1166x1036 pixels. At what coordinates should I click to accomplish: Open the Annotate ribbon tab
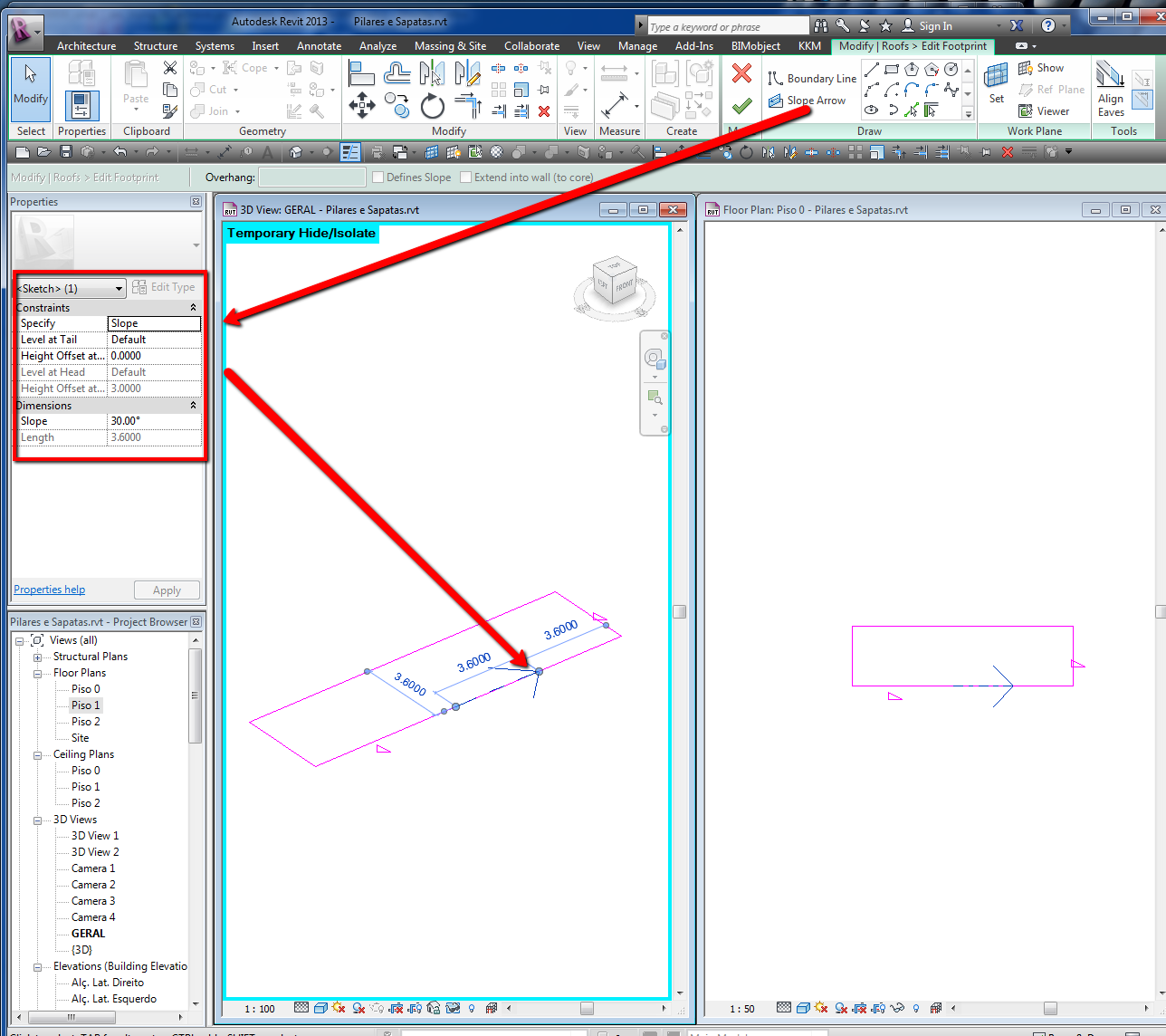point(319,46)
